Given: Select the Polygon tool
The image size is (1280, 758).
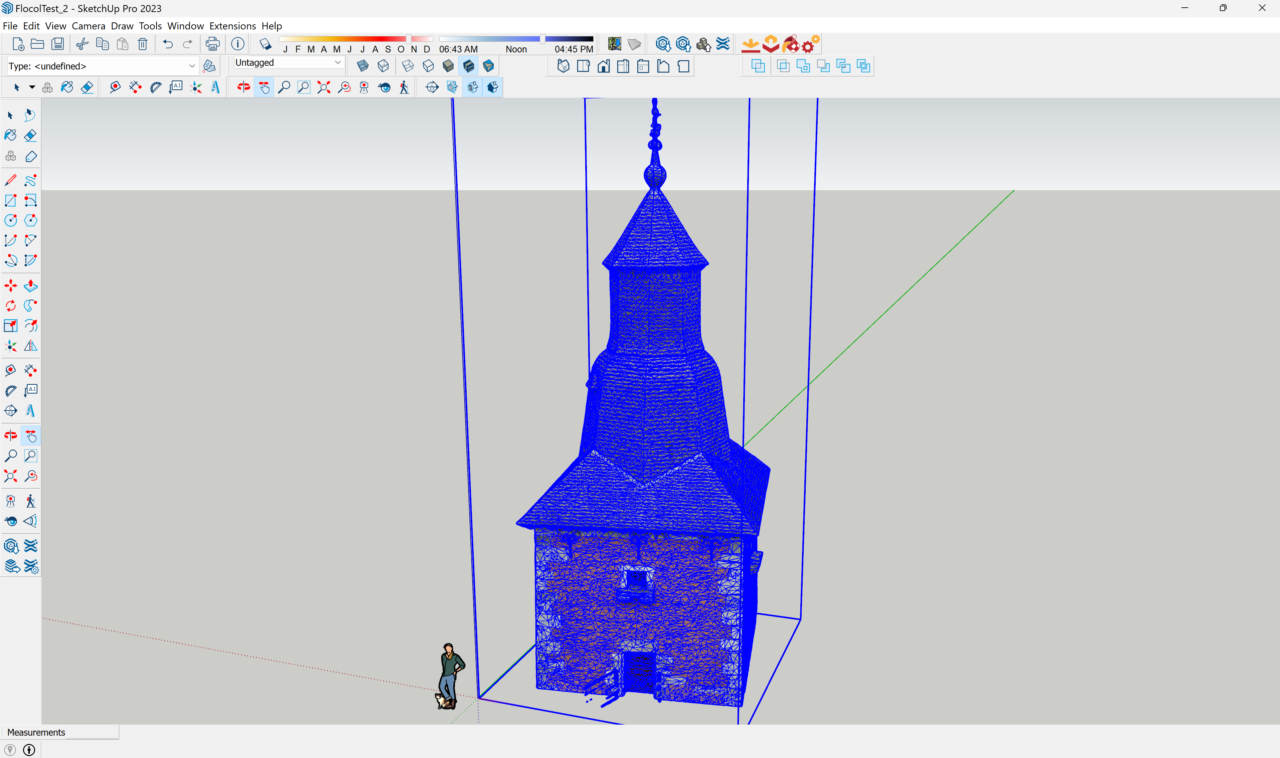Looking at the screenshot, I should point(31,220).
